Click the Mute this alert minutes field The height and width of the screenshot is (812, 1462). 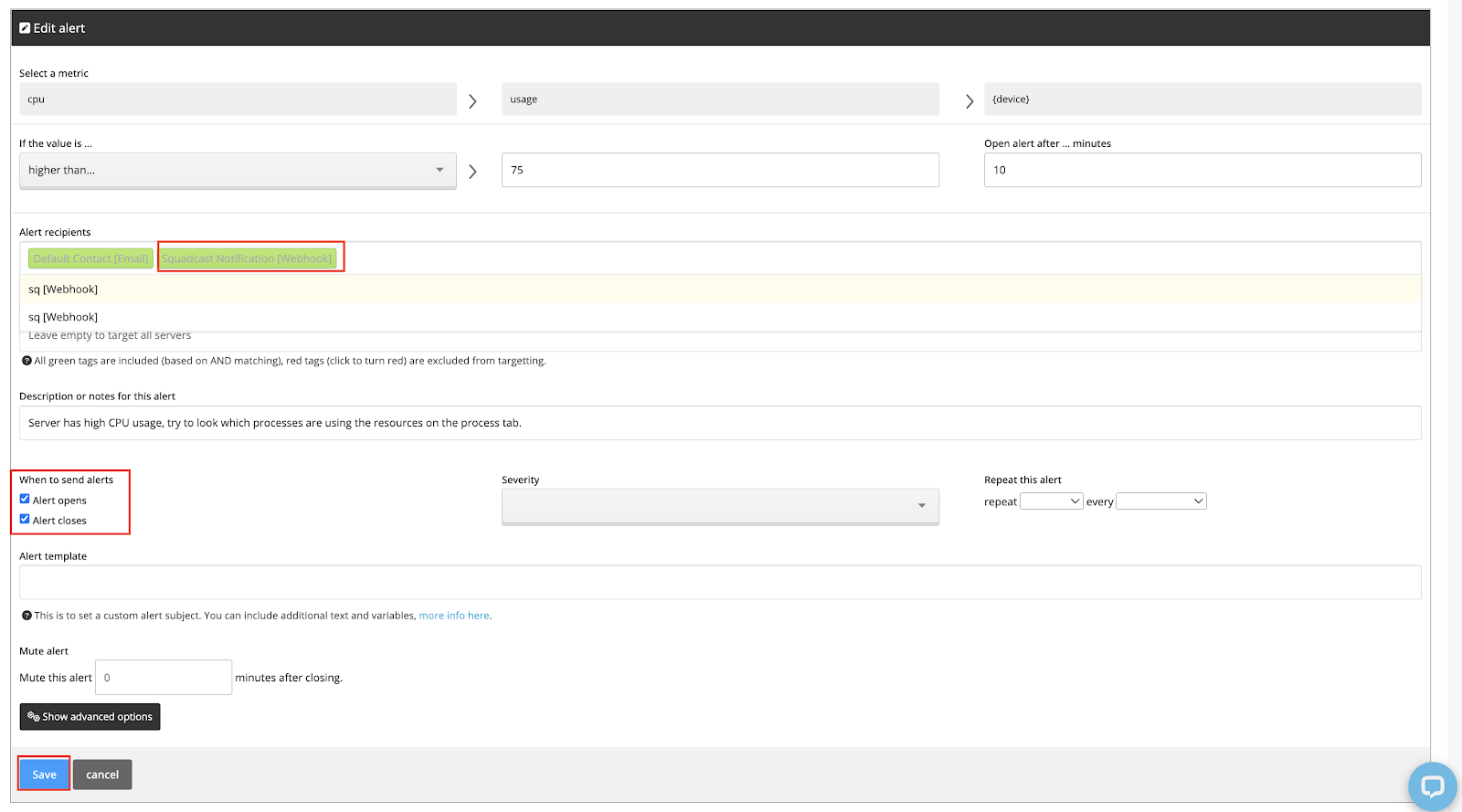164,678
